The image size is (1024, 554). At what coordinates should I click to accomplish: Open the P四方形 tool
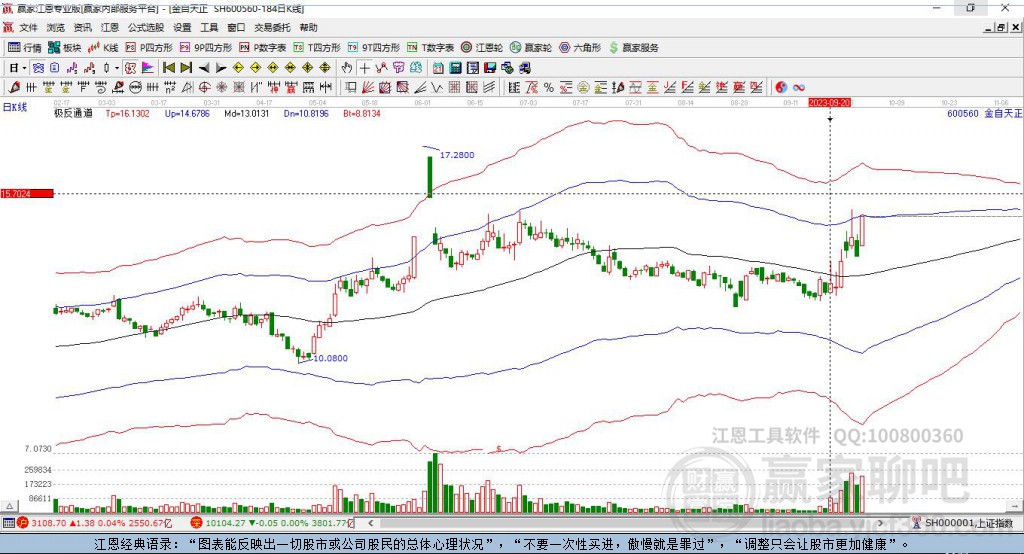click(149, 48)
